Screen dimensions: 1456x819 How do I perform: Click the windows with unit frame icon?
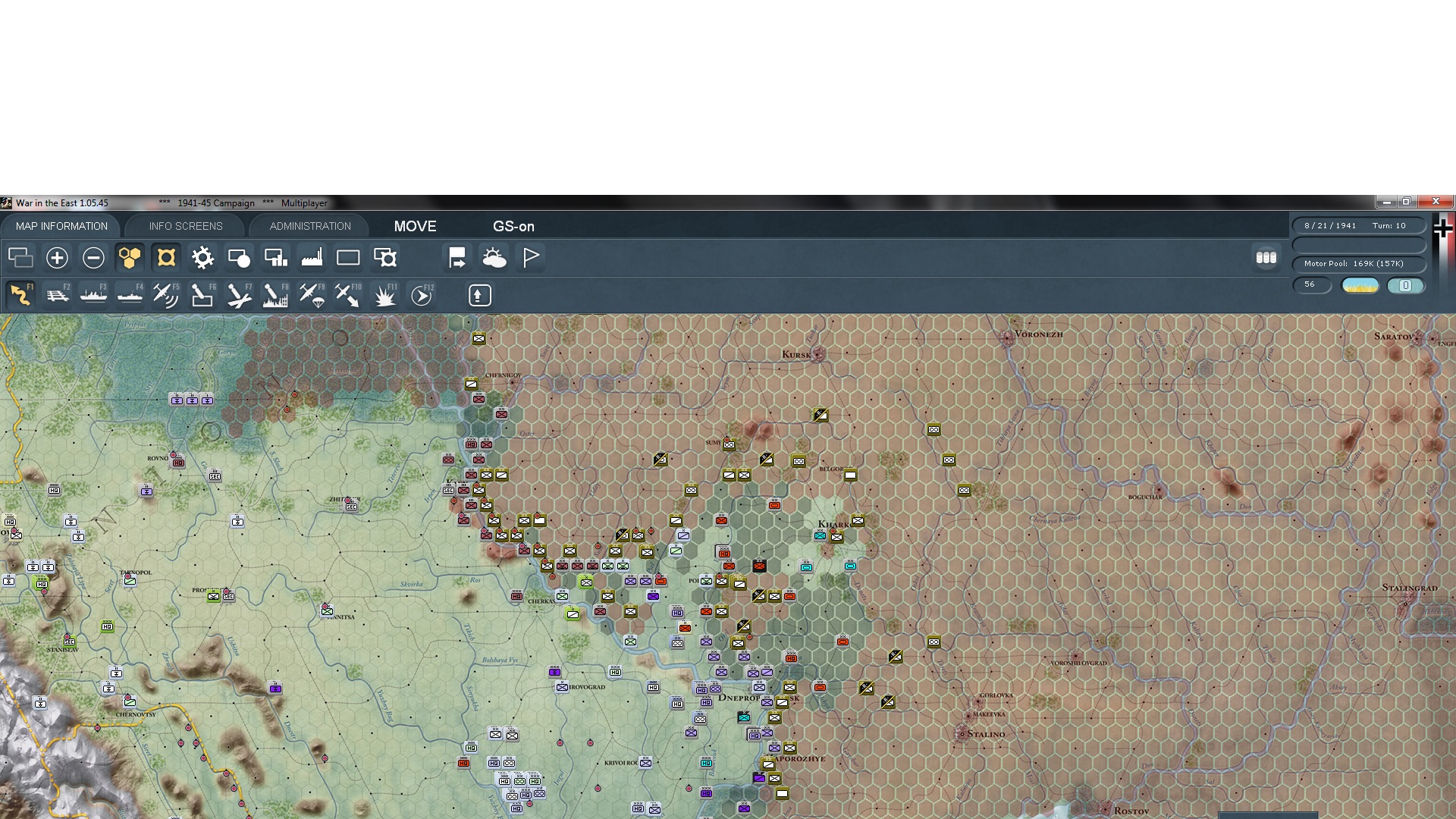tap(384, 258)
